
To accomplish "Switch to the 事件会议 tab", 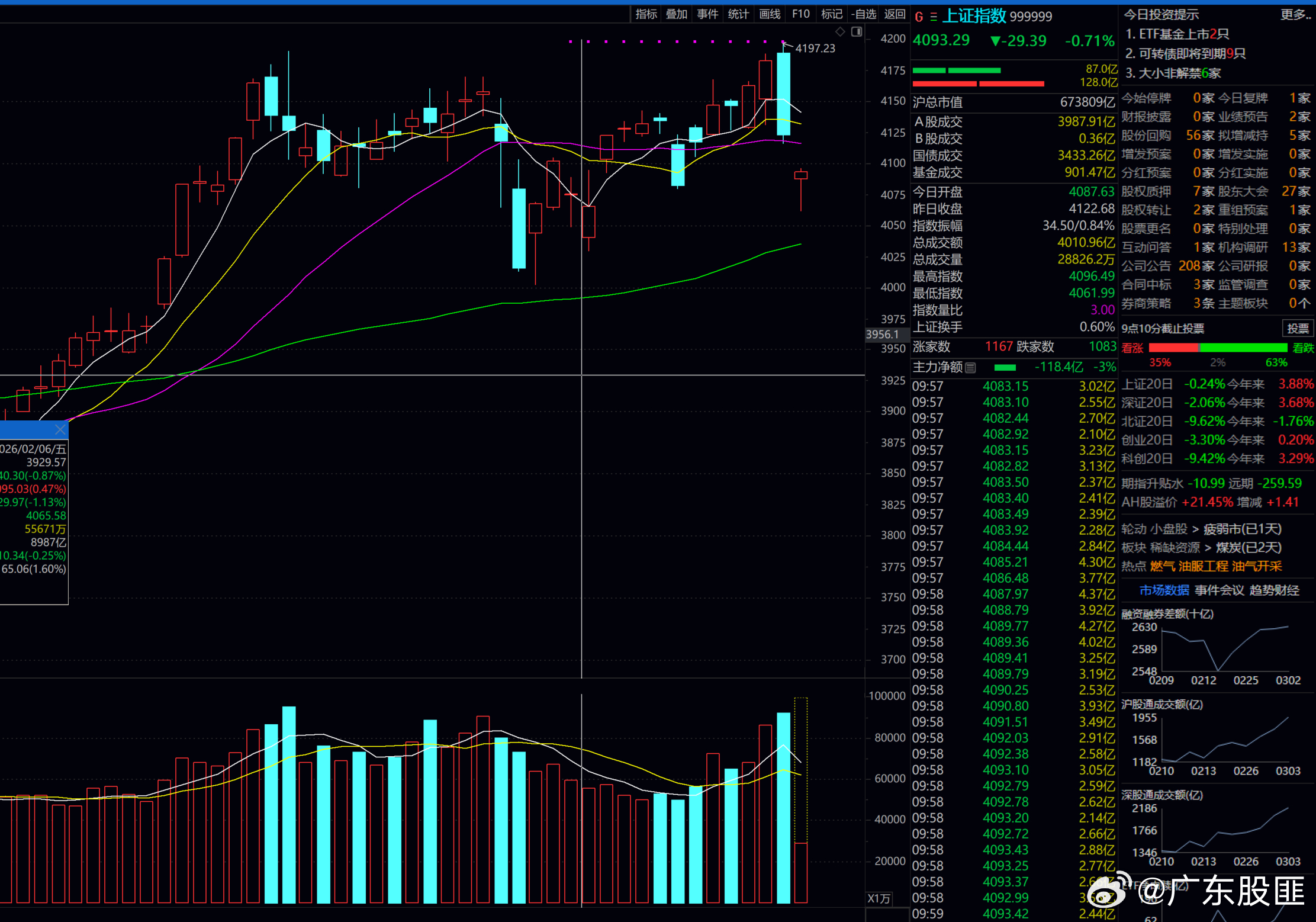I will (x=1219, y=590).
